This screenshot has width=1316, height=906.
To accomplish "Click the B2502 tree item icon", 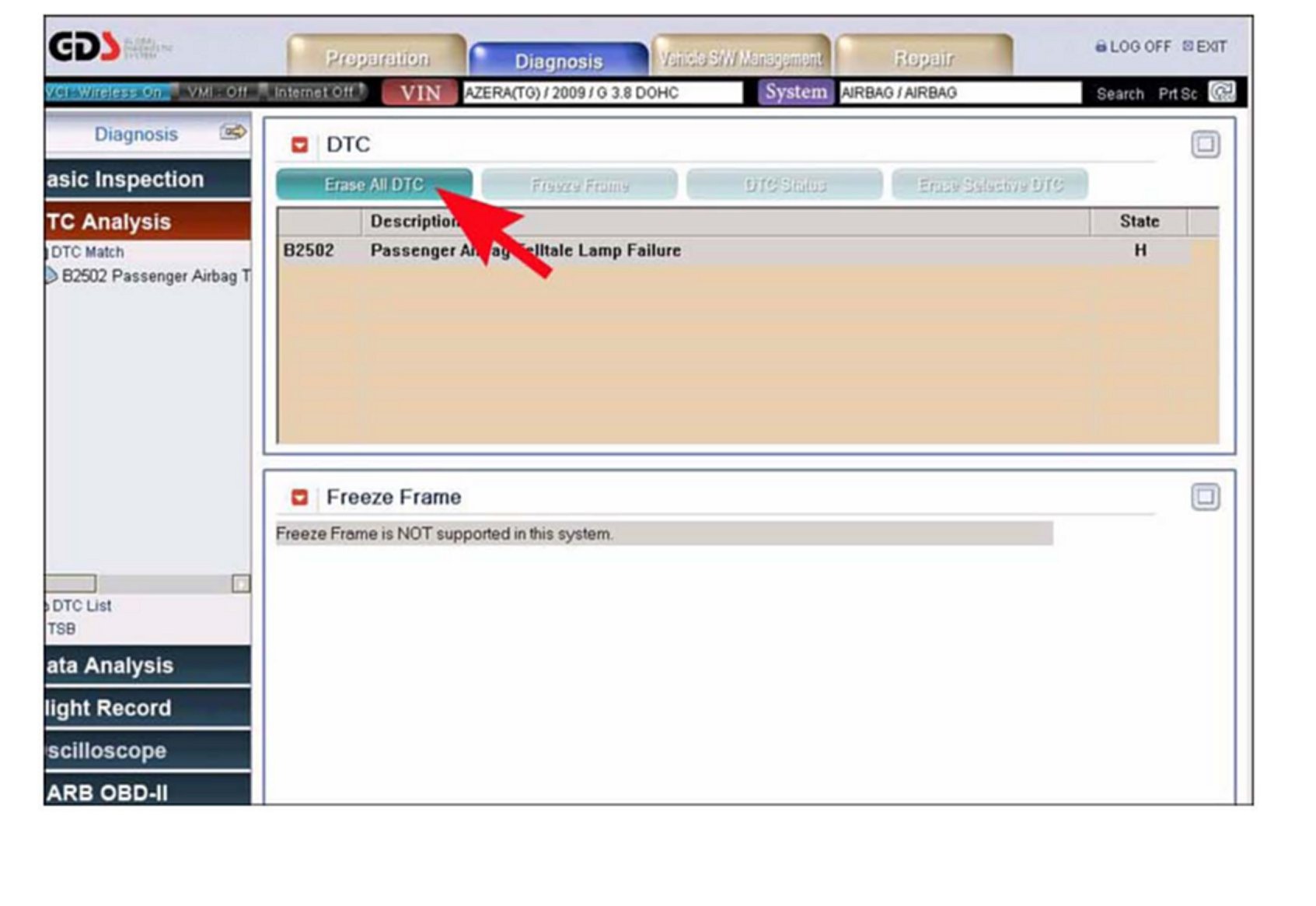I will click(x=51, y=276).
